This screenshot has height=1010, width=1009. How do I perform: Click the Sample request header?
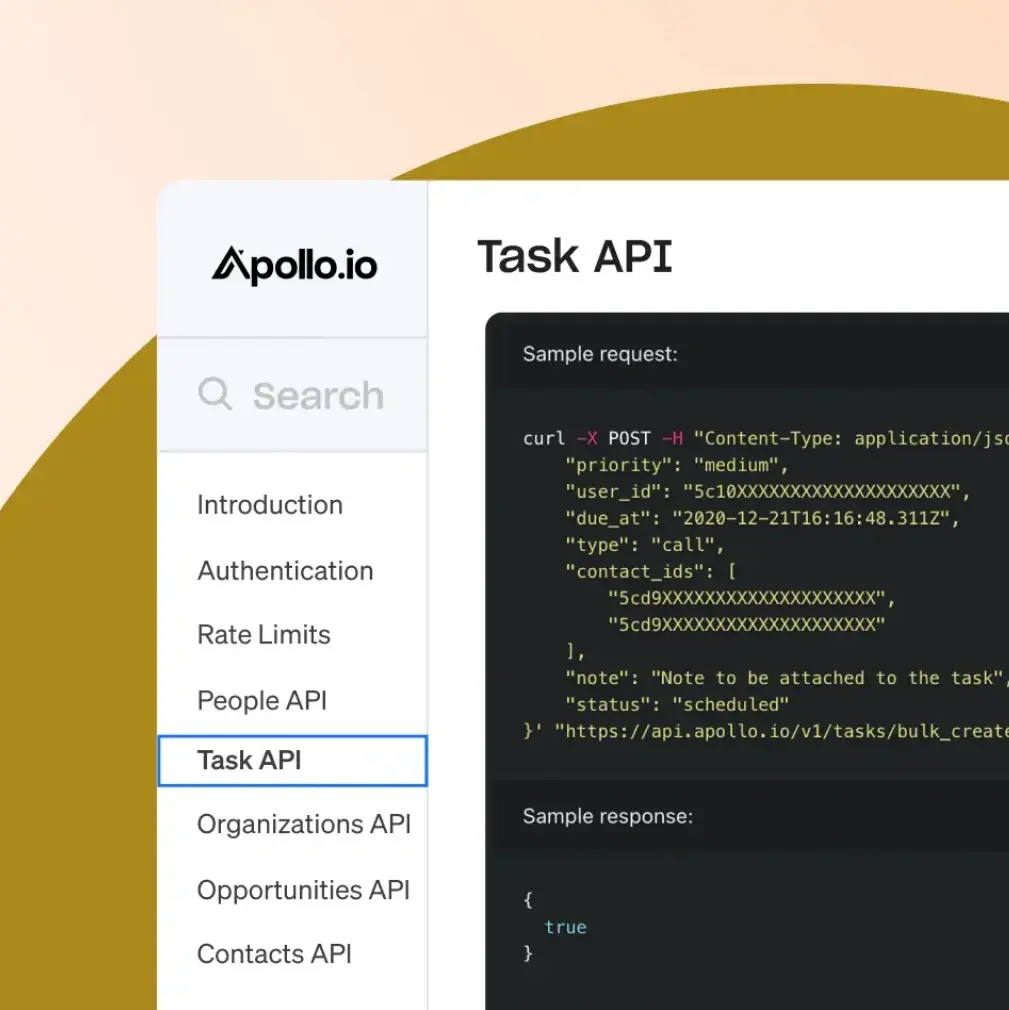tap(600, 354)
